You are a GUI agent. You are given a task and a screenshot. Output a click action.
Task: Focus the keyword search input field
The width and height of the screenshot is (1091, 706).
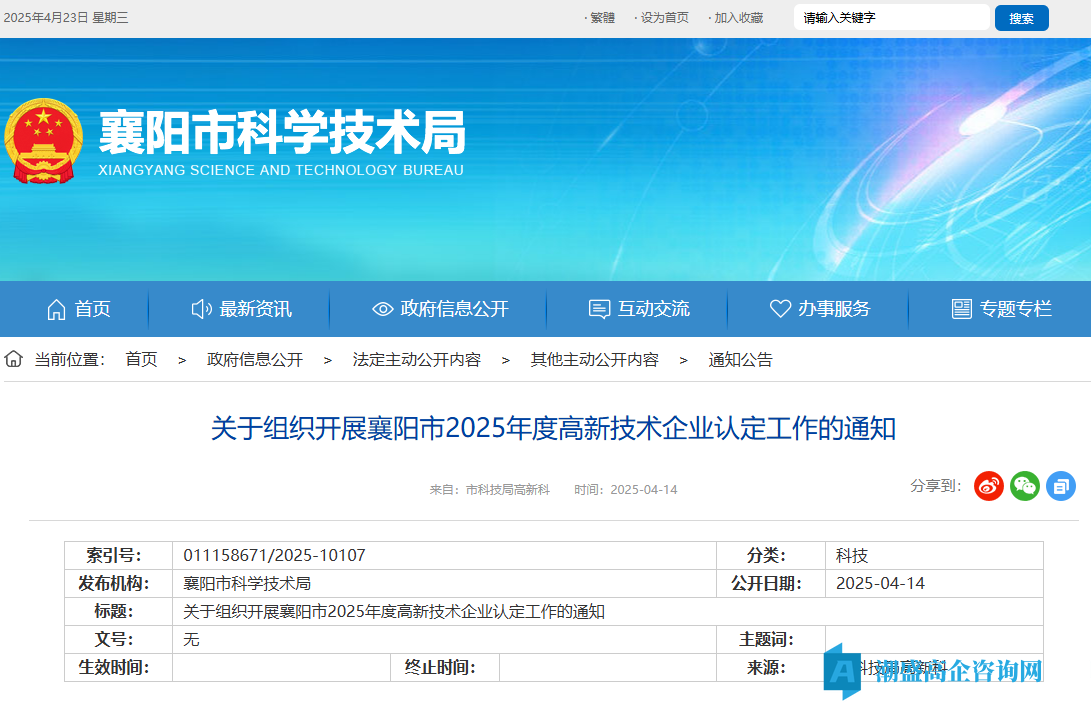(890, 18)
